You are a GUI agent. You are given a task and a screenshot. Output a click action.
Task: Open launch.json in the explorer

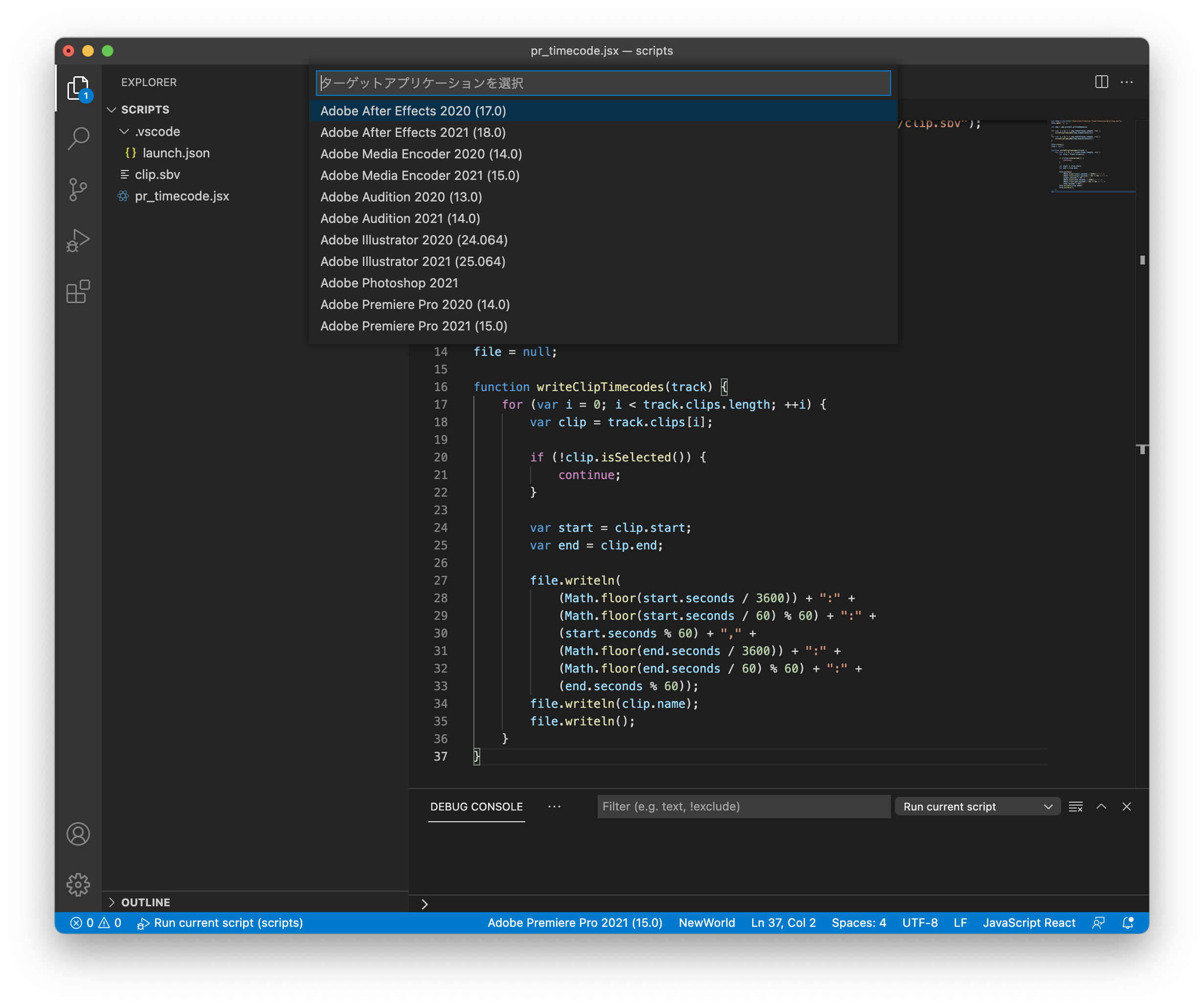point(176,153)
